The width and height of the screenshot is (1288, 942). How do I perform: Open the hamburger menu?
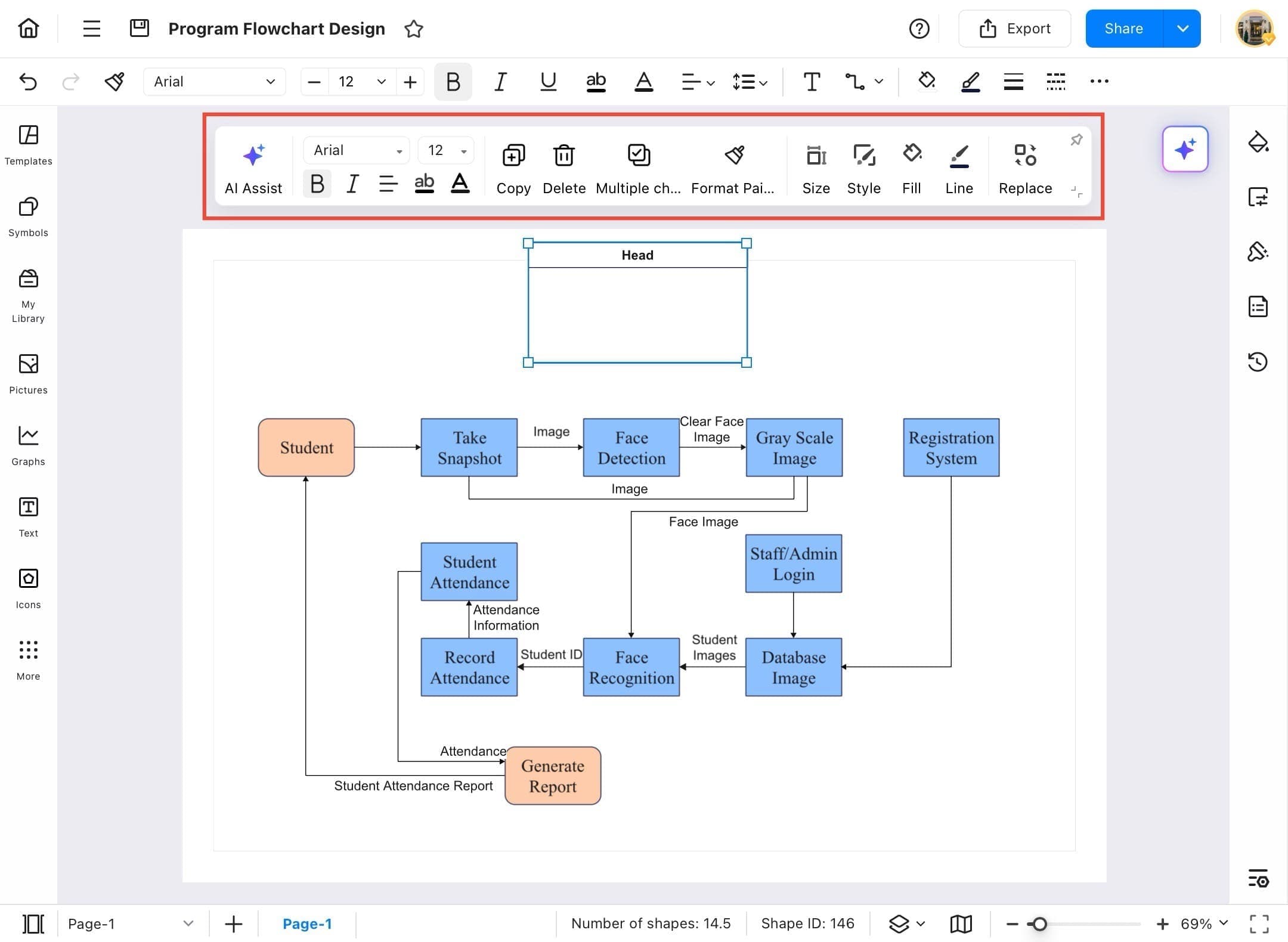click(x=91, y=28)
